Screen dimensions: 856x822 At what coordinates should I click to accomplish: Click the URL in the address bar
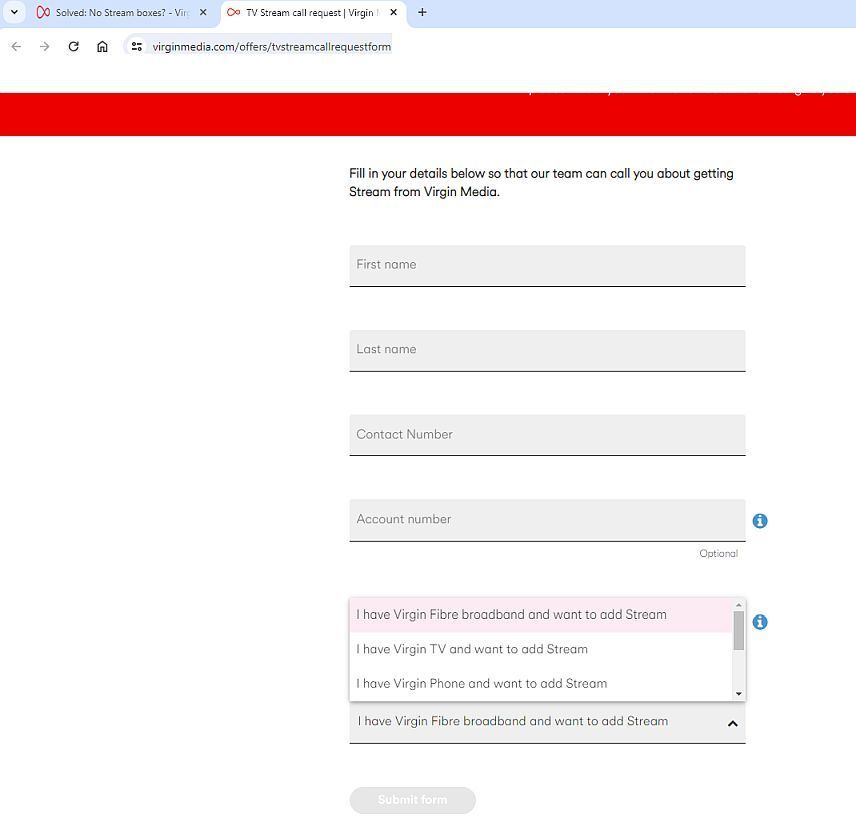point(271,46)
